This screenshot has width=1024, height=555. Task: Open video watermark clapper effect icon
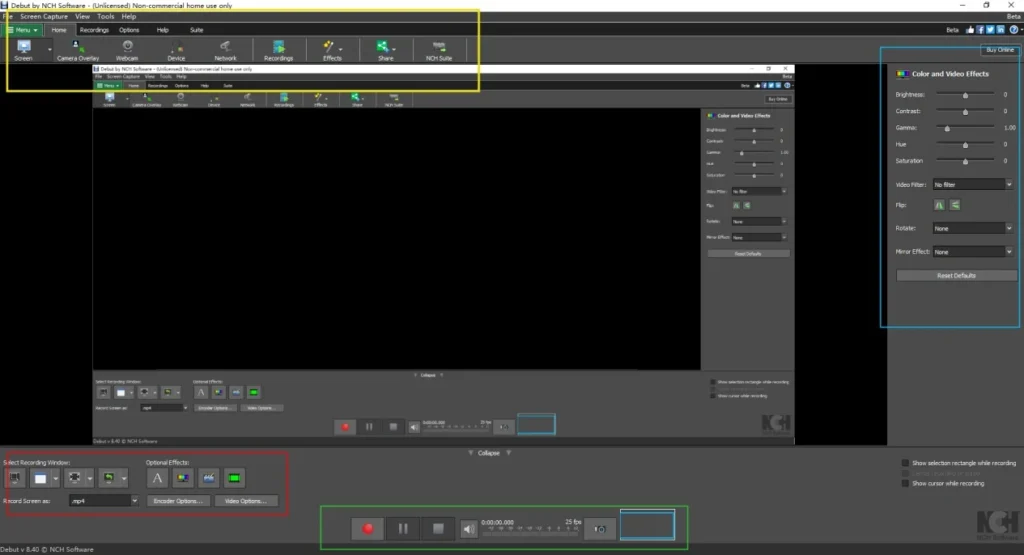208,479
